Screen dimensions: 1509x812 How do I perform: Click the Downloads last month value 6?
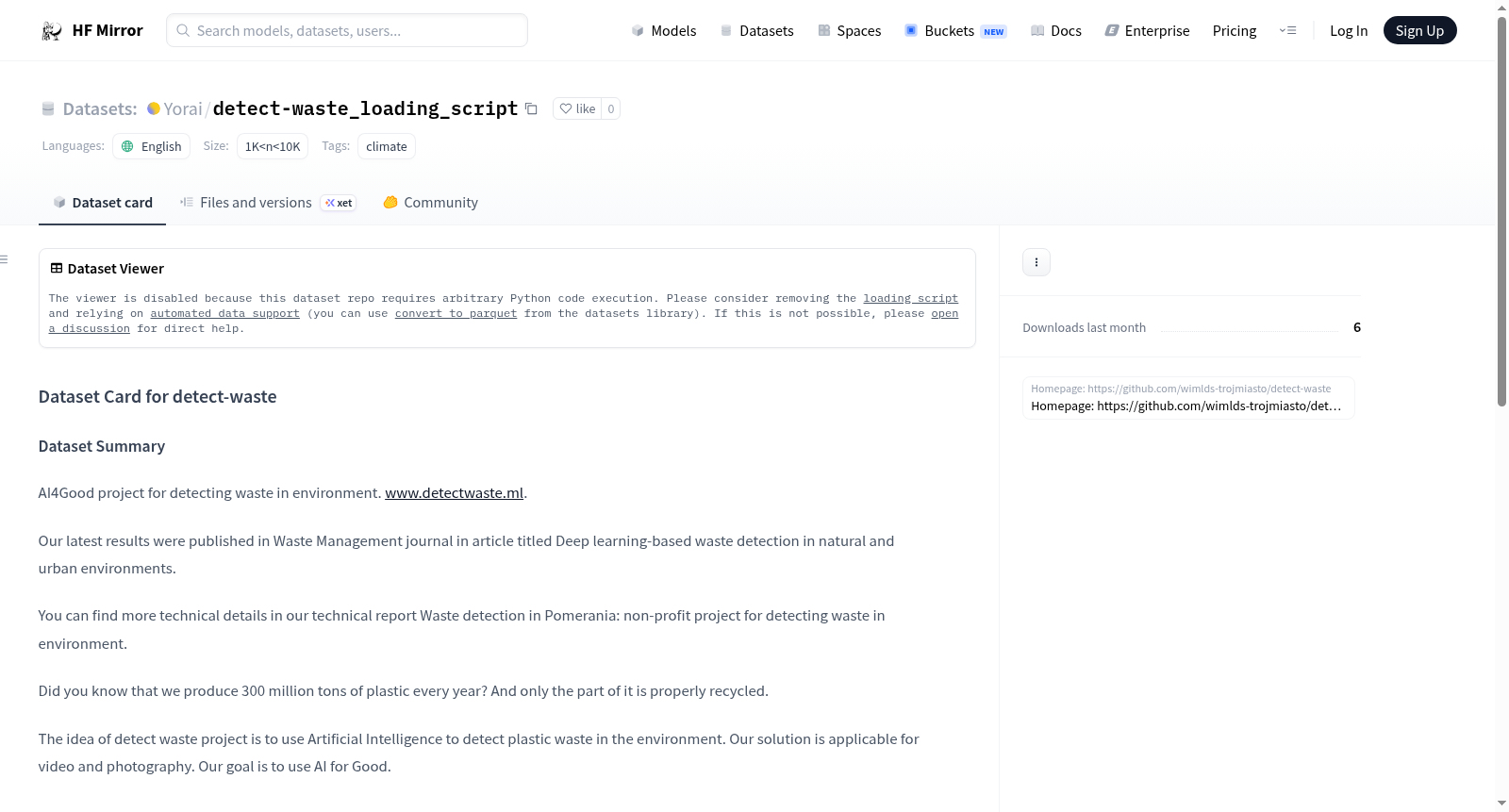[x=1357, y=327]
